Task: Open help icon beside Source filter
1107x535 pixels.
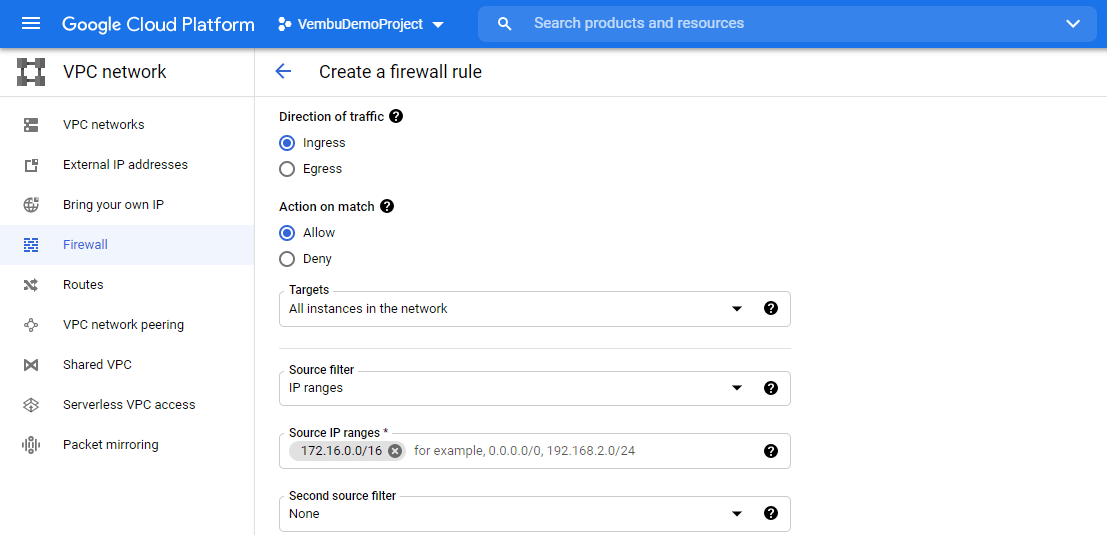Action: coord(771,387)
